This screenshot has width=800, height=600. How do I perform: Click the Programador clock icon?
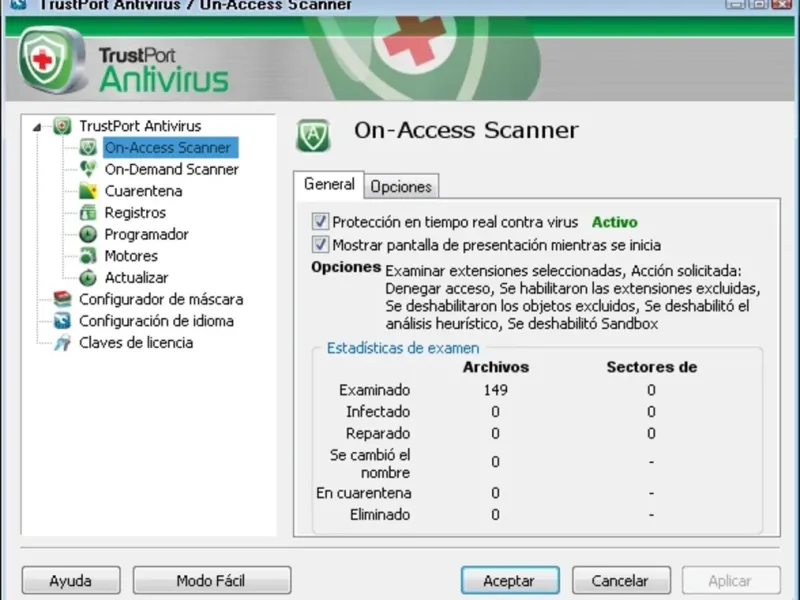[x=88, y=234]
